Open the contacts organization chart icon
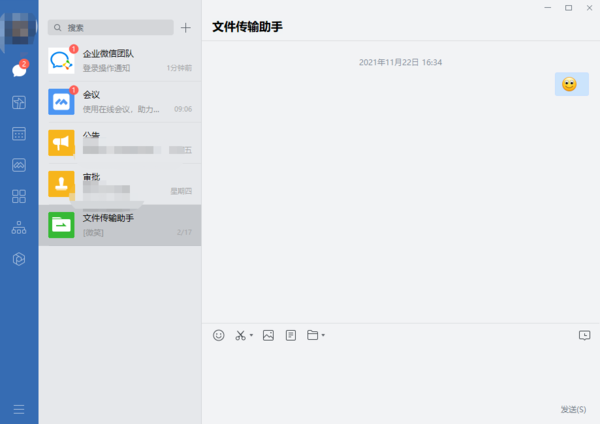Viewport: 600px width, 424px height. point(19,227)
